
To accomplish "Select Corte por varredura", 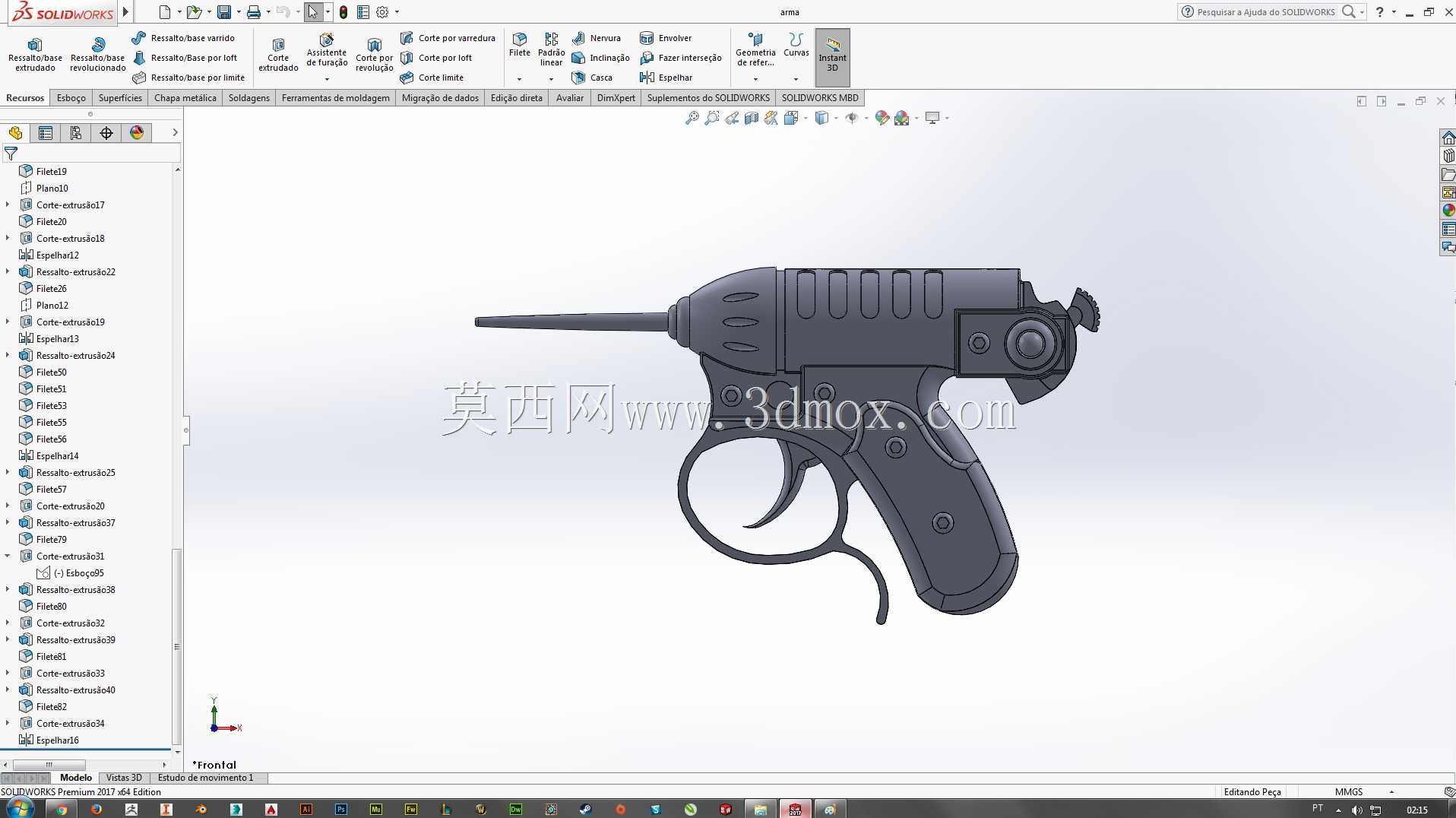I will (448, 38).
